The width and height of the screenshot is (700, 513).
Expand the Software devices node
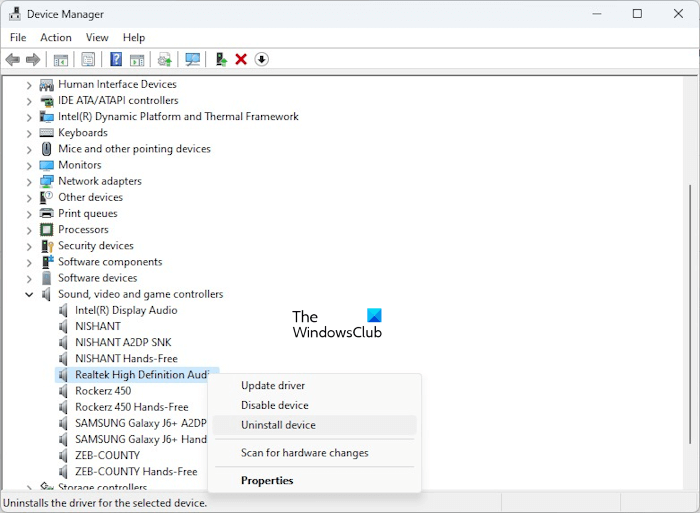coord(29,278)
